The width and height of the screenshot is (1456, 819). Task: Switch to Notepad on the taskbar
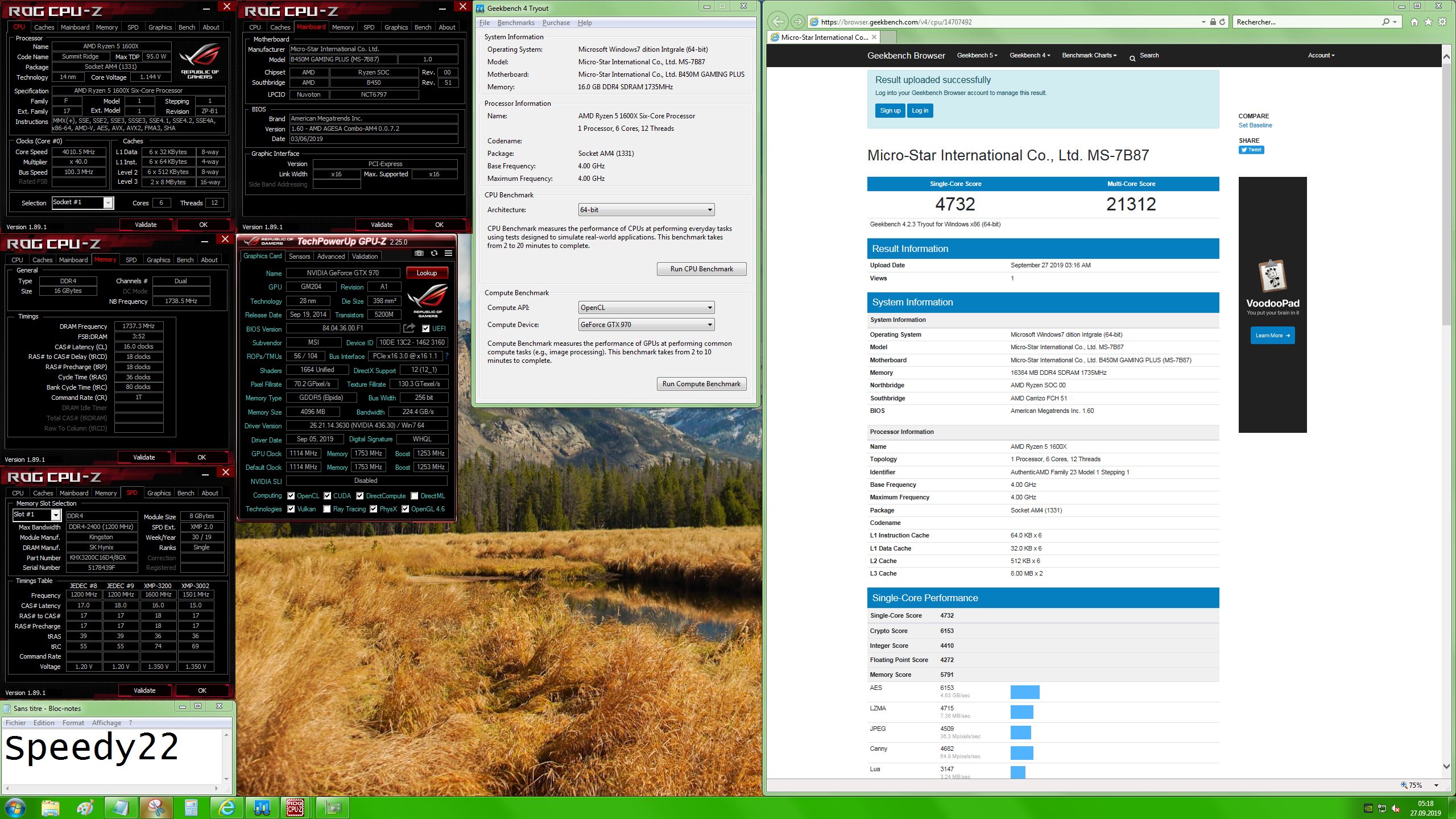[x=121, y=808]
